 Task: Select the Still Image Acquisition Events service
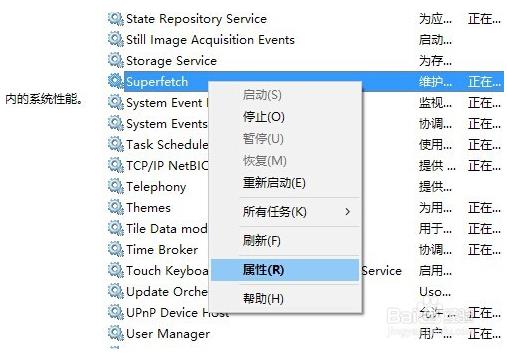[x=210, y=40]
